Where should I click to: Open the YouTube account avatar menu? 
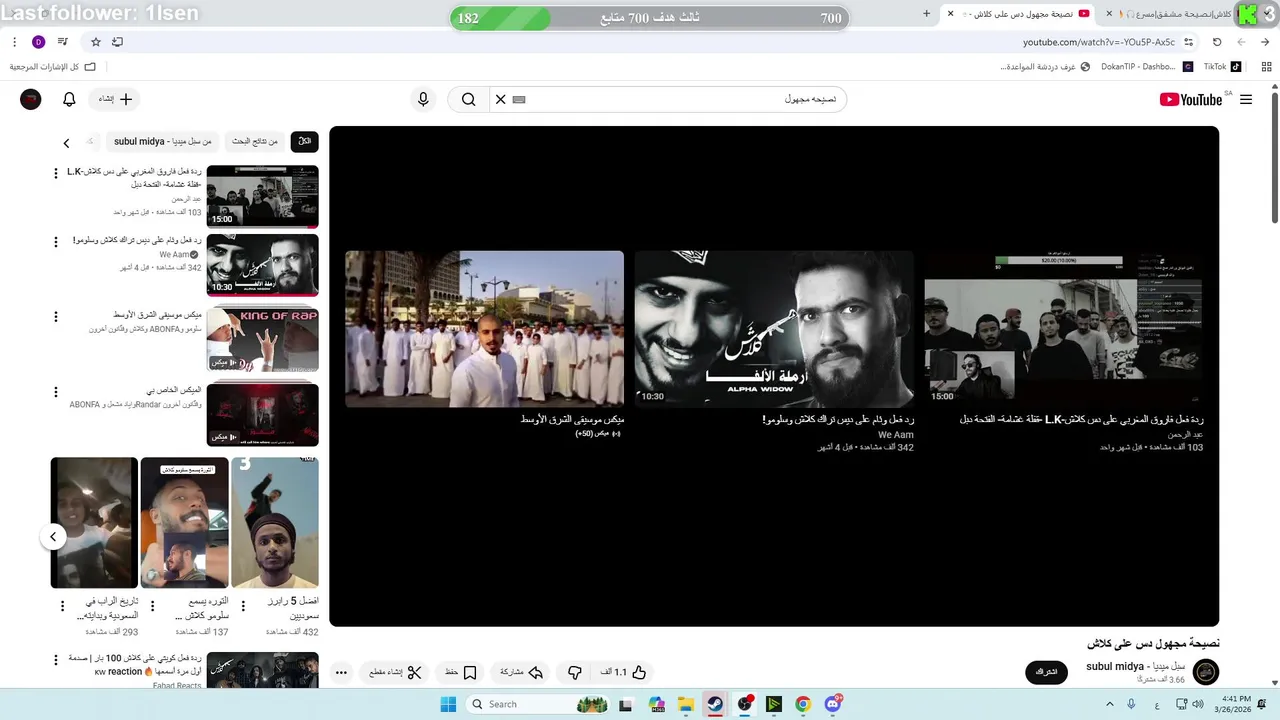pyautogui.click(x=31, y=99)
